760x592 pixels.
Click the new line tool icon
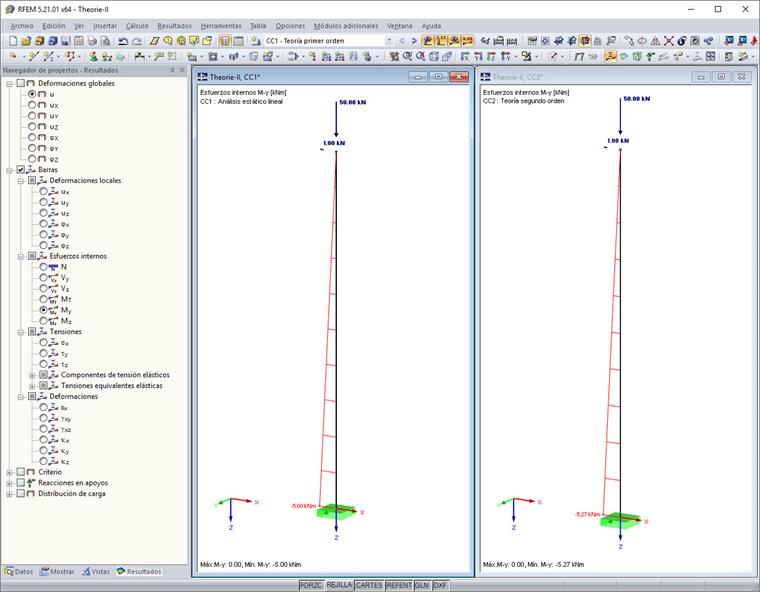[33, 57]
